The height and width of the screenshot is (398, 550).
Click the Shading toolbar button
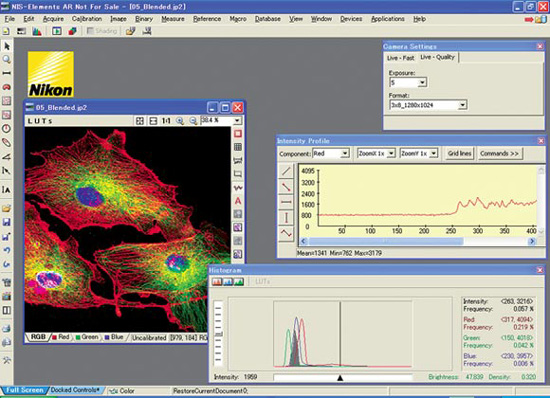102,31
